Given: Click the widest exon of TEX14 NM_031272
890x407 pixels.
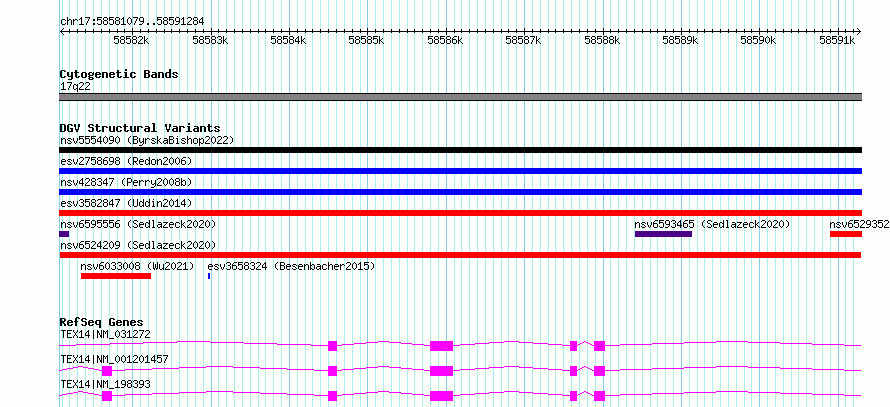Looking at the screenshot, I should click(x=442, y=346).
